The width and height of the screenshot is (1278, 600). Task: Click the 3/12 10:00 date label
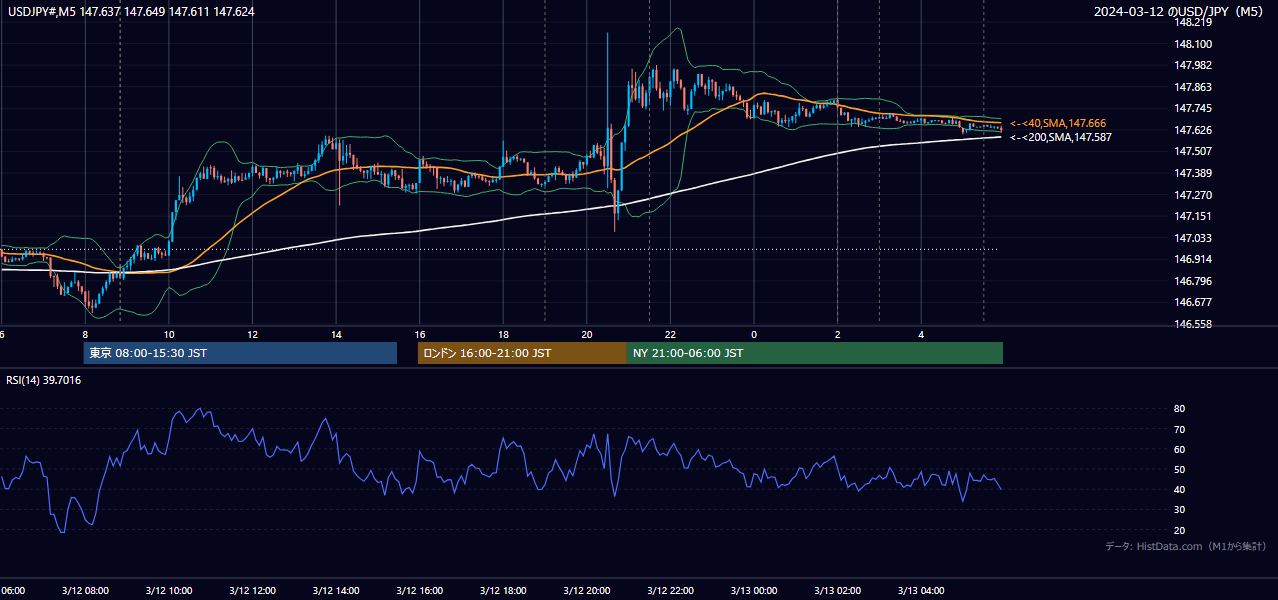point(169,590)
